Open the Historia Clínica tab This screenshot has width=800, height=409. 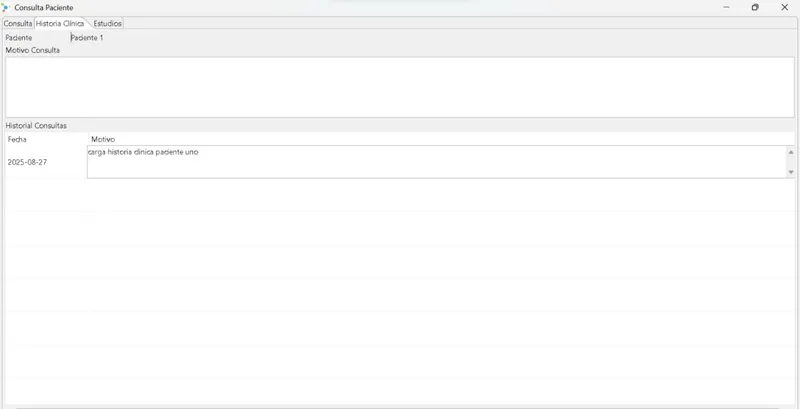pos(60,23)
